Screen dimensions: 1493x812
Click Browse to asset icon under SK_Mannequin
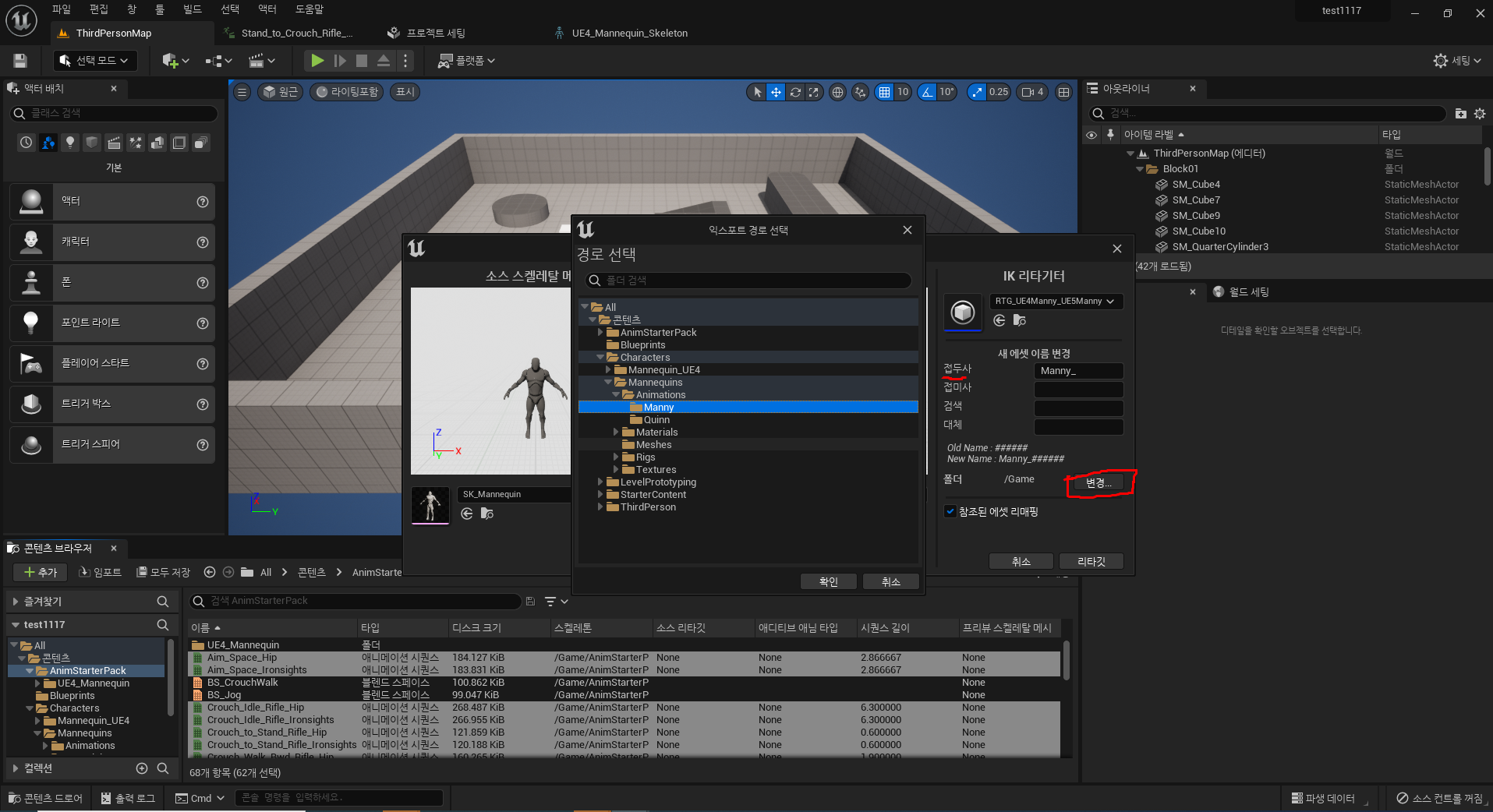486,514
